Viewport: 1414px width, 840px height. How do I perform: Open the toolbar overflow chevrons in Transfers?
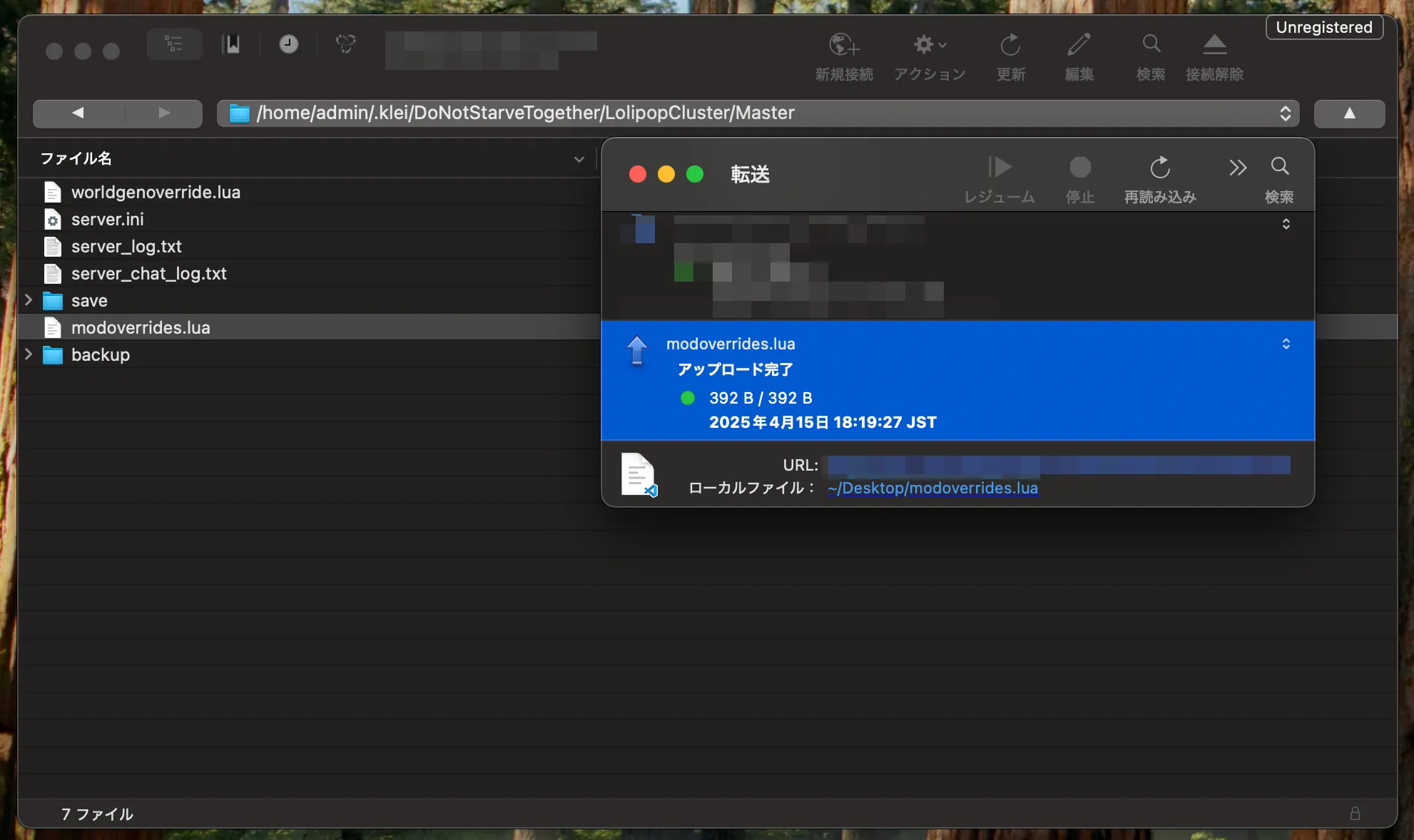click(1238, 168)
